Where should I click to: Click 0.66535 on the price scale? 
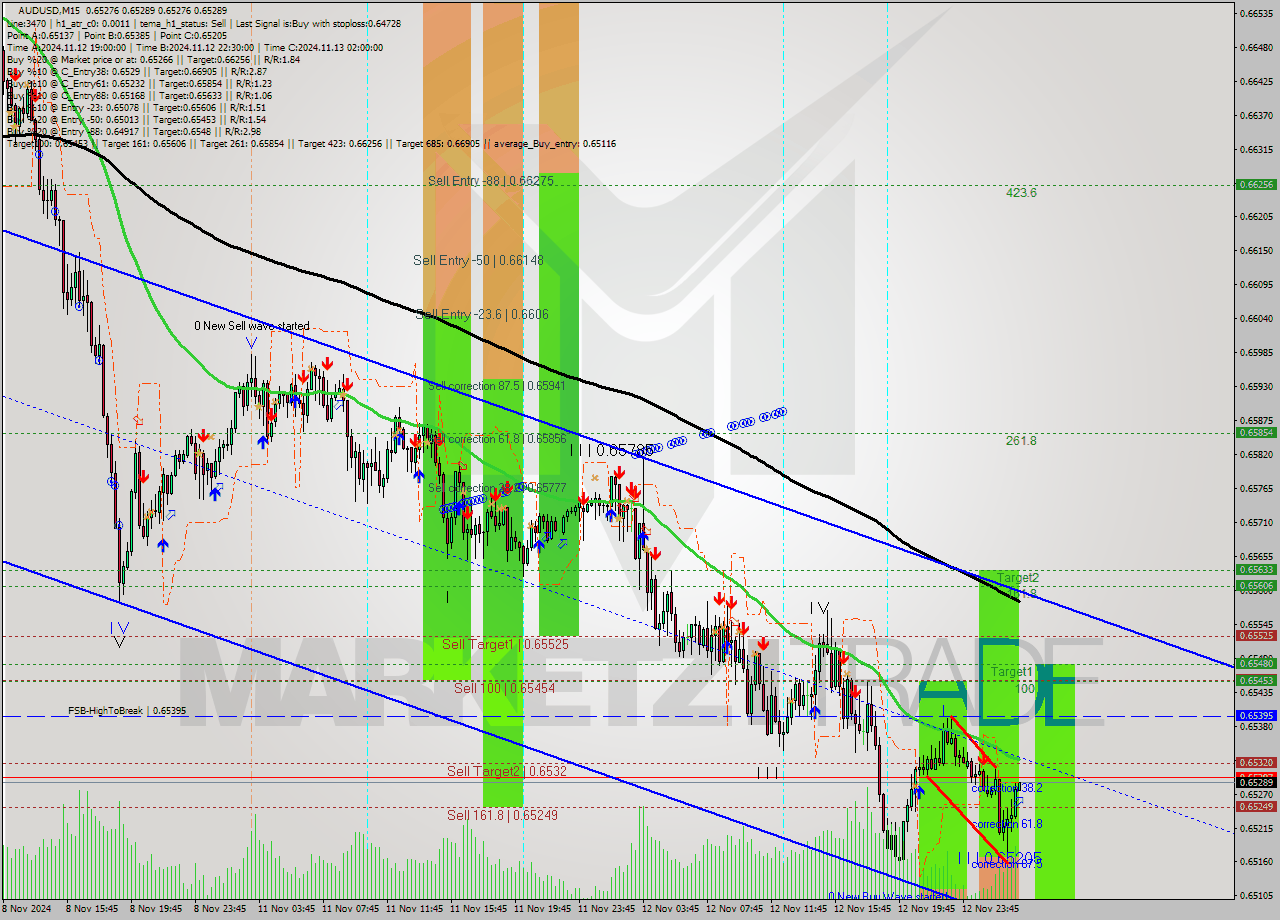(1255, 14)
